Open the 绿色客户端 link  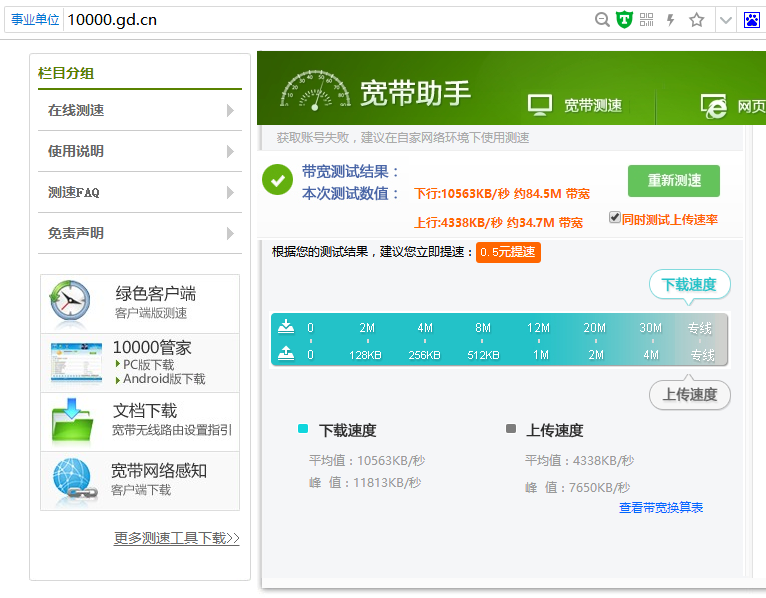point(155,294)
